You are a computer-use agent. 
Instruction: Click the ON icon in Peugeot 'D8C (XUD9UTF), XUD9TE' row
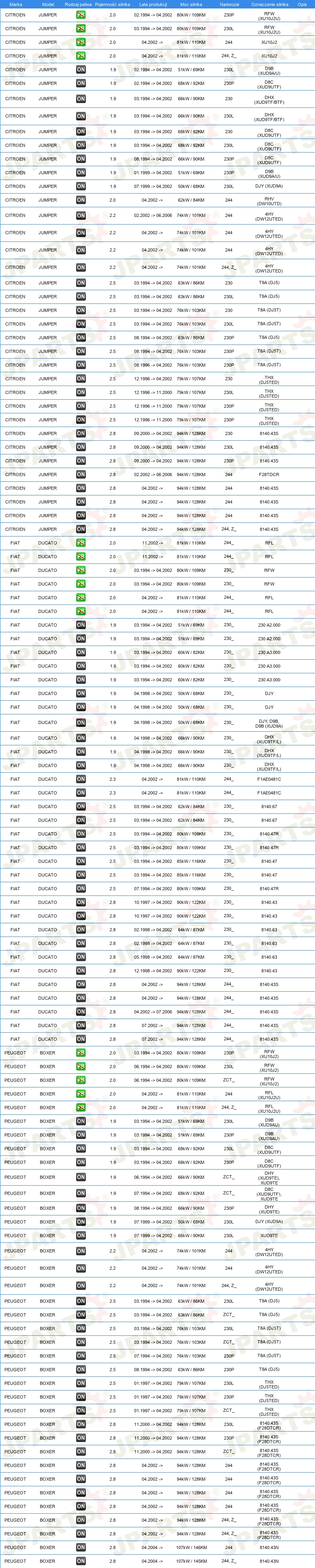[81, 1193]
